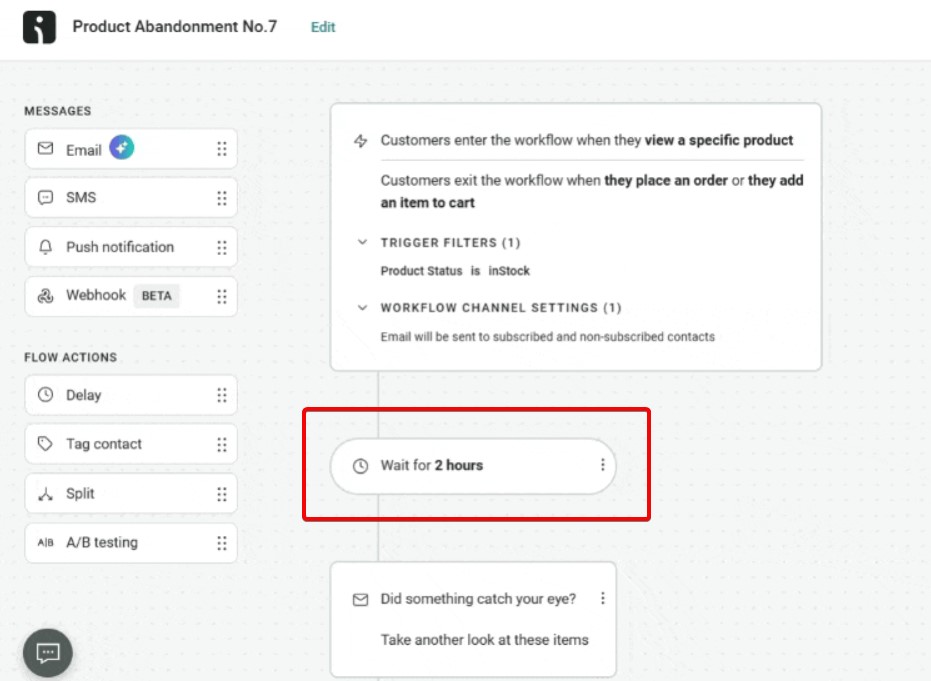
Task: Collapse the Workflow Channel Settings section
Action: pos(363,307)
